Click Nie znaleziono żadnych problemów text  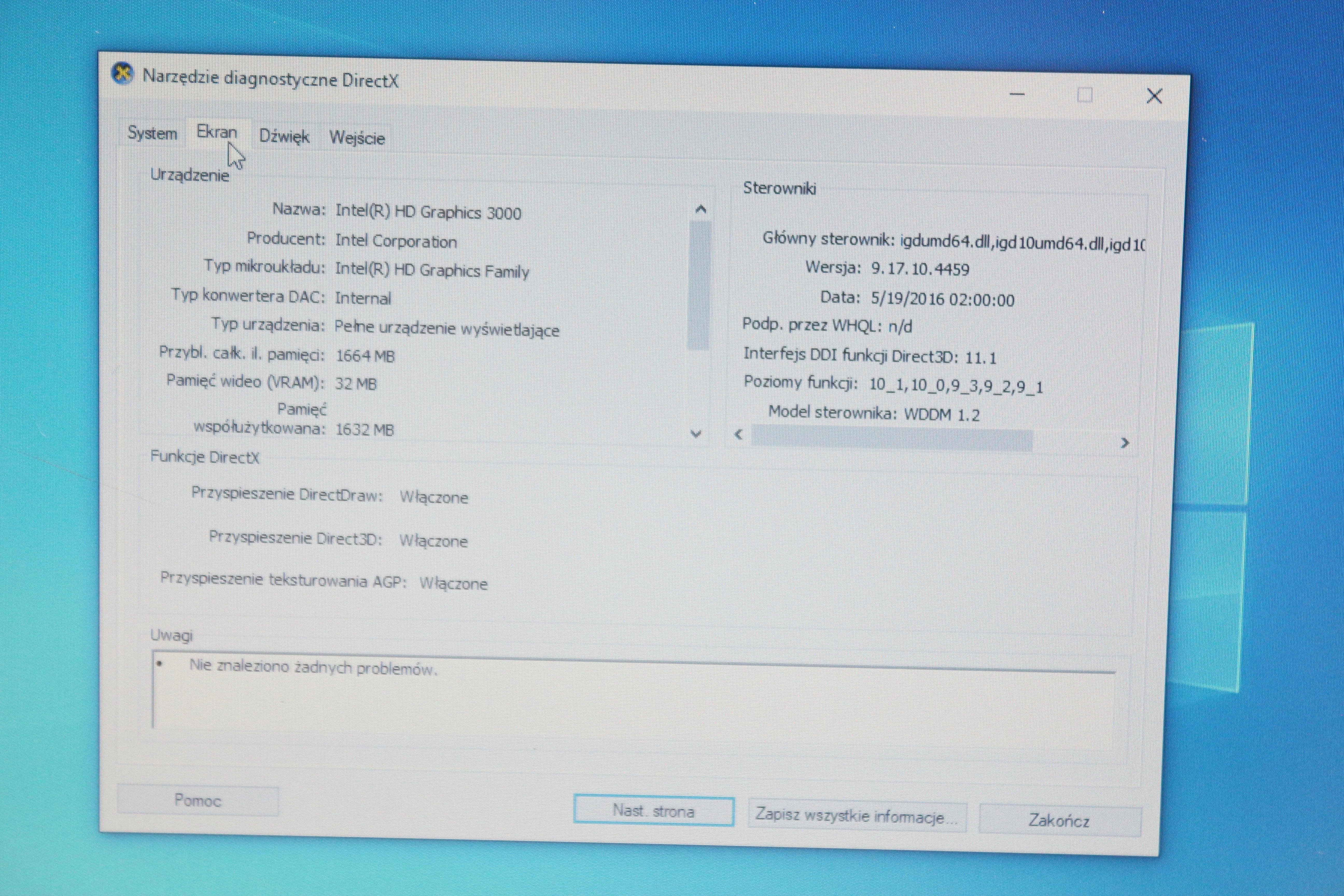(313, 667)
